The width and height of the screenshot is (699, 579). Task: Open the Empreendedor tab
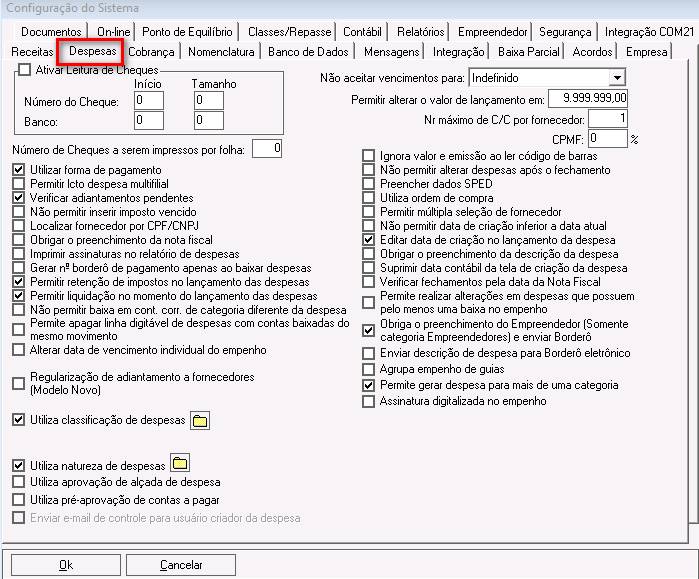tap(493, 32)
